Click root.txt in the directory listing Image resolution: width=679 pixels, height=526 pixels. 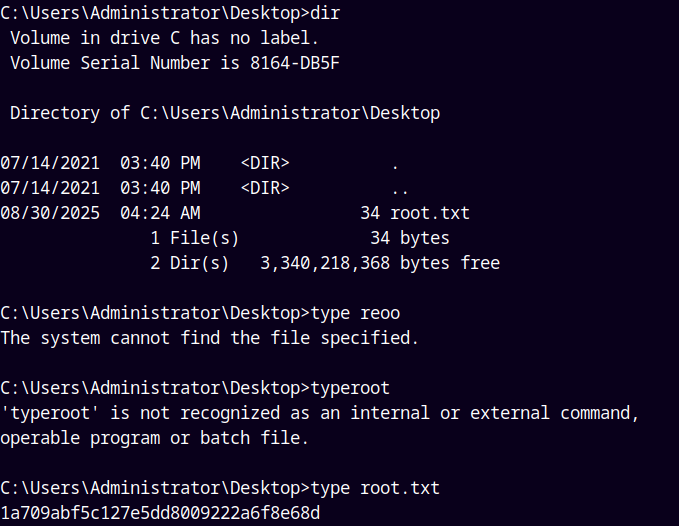click(430, 213)
